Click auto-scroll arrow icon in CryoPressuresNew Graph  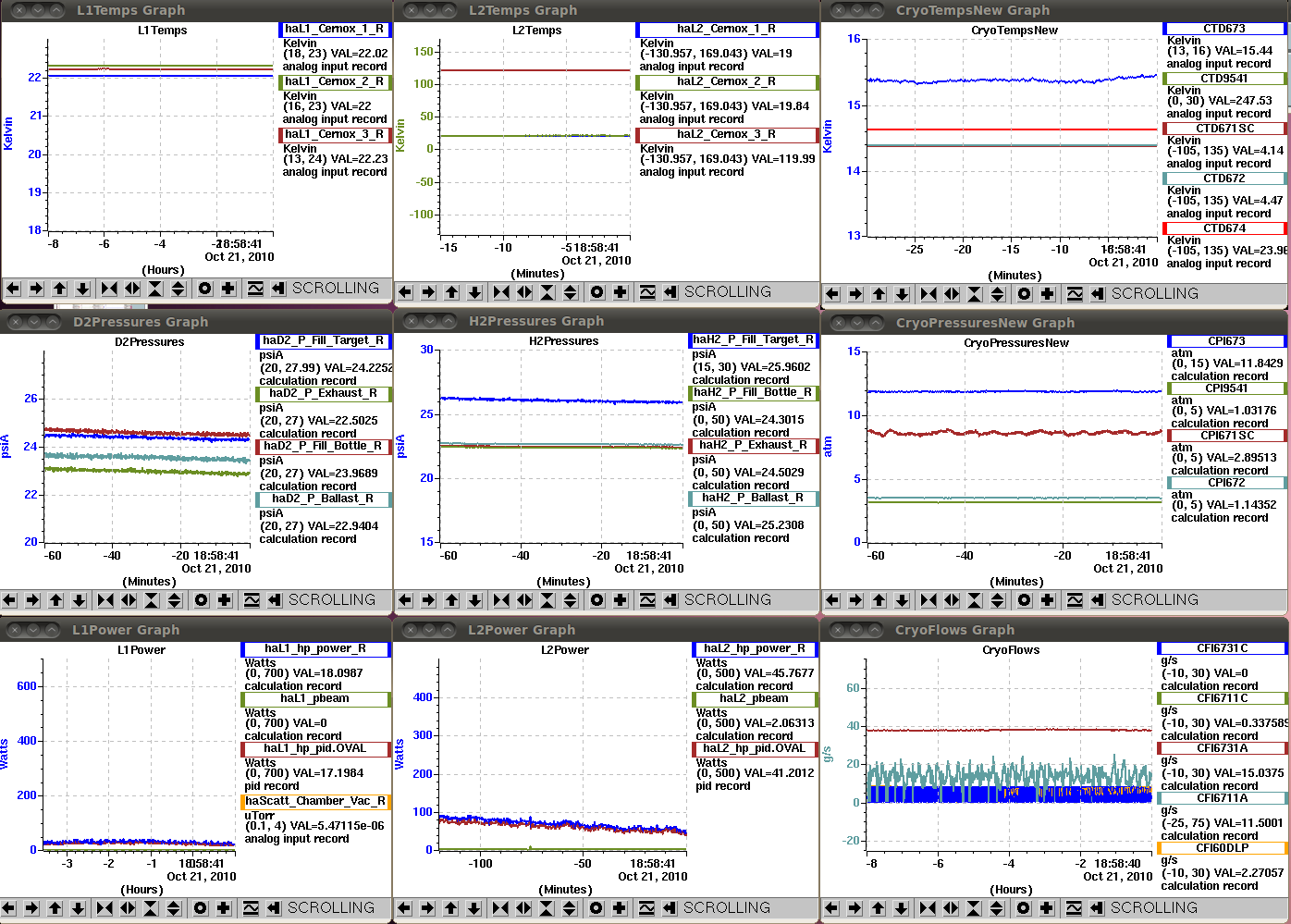click(x=1098, y=600)
